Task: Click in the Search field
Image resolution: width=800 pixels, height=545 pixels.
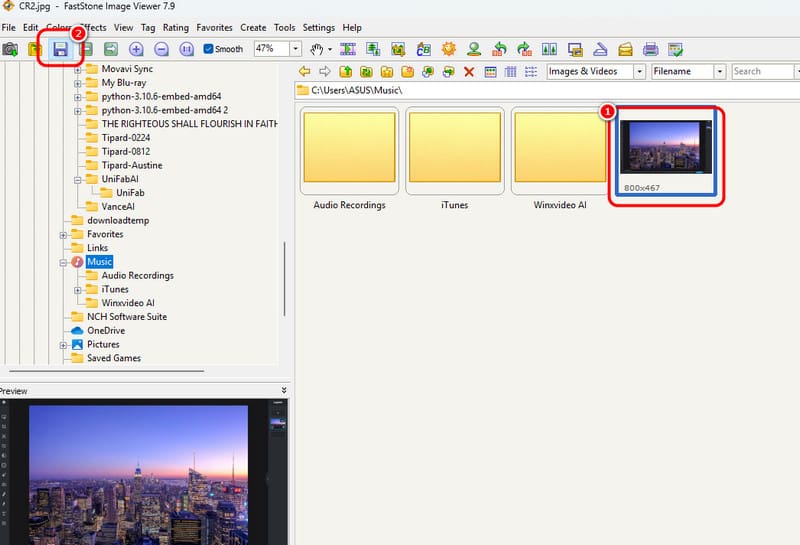Action: [763, 71]
